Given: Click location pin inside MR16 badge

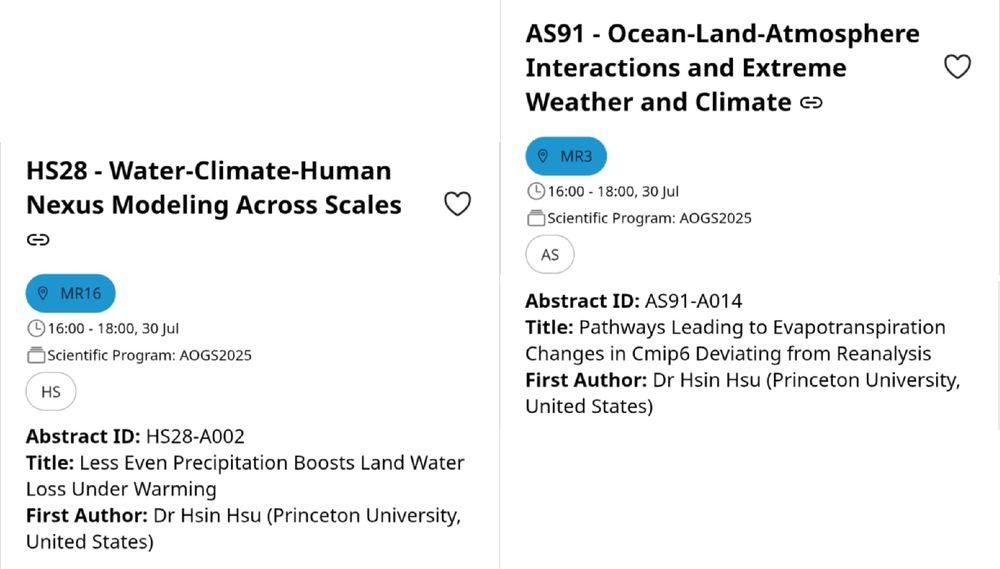Looking at the screenshot, I should click(43, 293).
